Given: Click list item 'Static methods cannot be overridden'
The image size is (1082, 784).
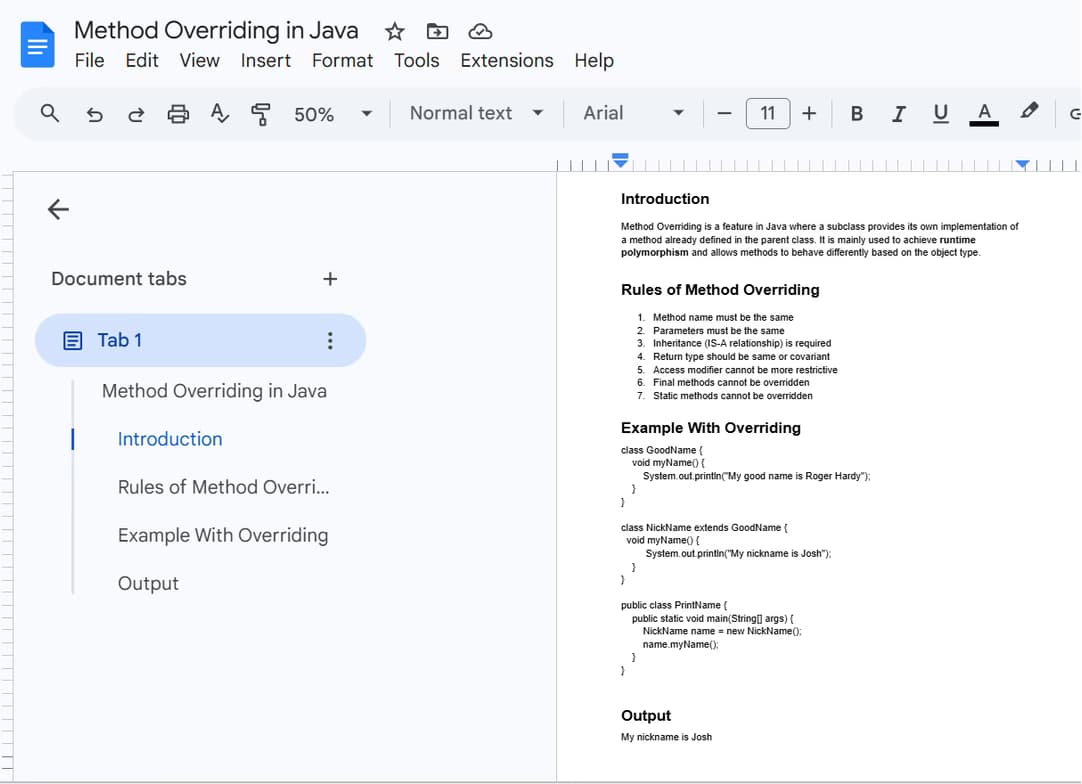Looking at the screenshot, I should click(x=733, y=395).
